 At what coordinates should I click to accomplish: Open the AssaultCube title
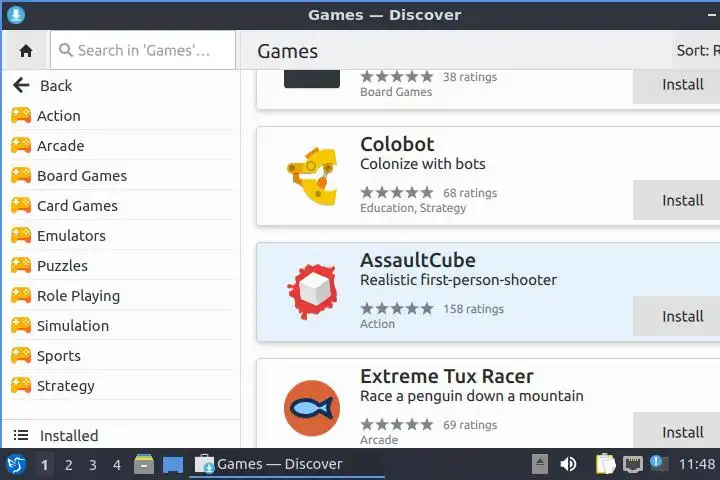tap(418, 260)
